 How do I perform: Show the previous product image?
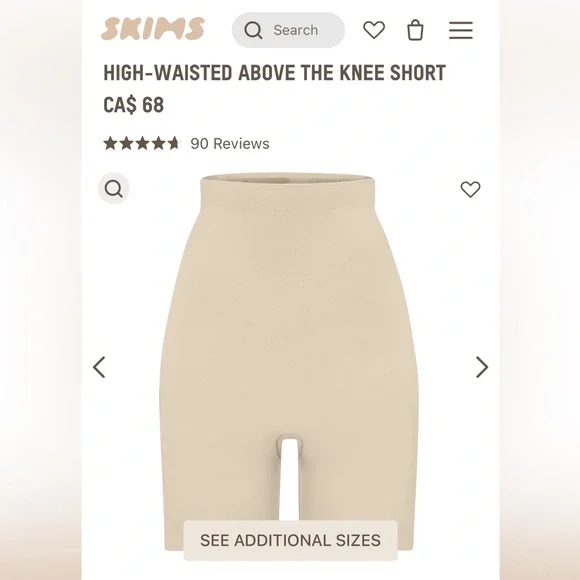(99, 367)
